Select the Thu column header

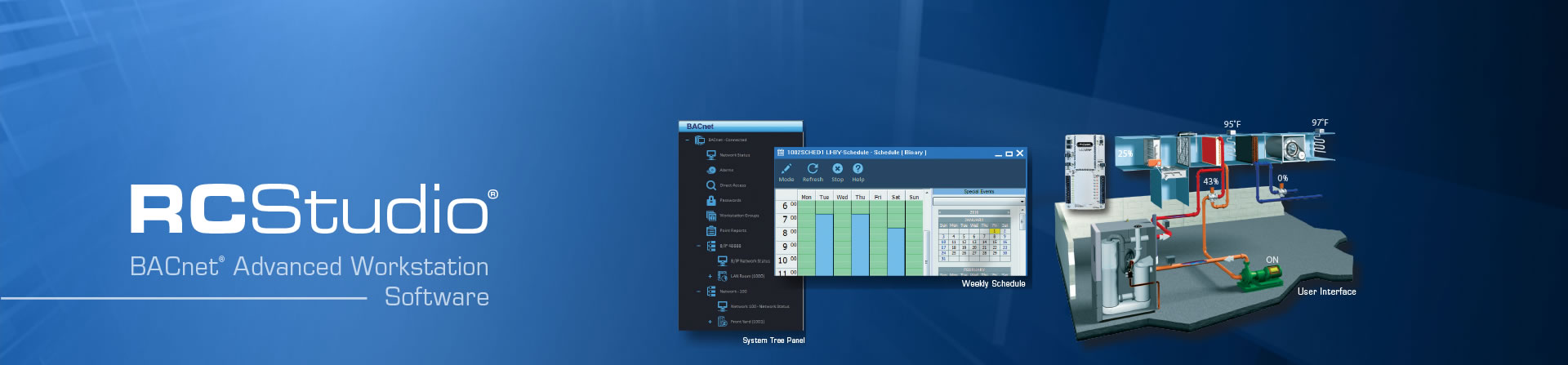tap(860, 197)
